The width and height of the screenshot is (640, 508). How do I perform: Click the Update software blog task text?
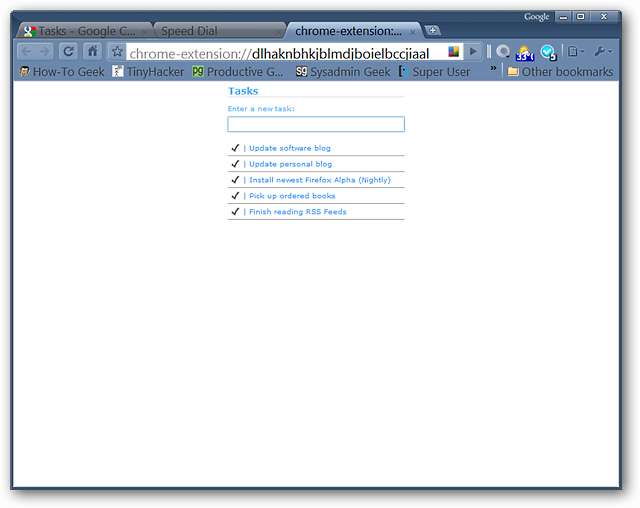[x=290, y=148]
